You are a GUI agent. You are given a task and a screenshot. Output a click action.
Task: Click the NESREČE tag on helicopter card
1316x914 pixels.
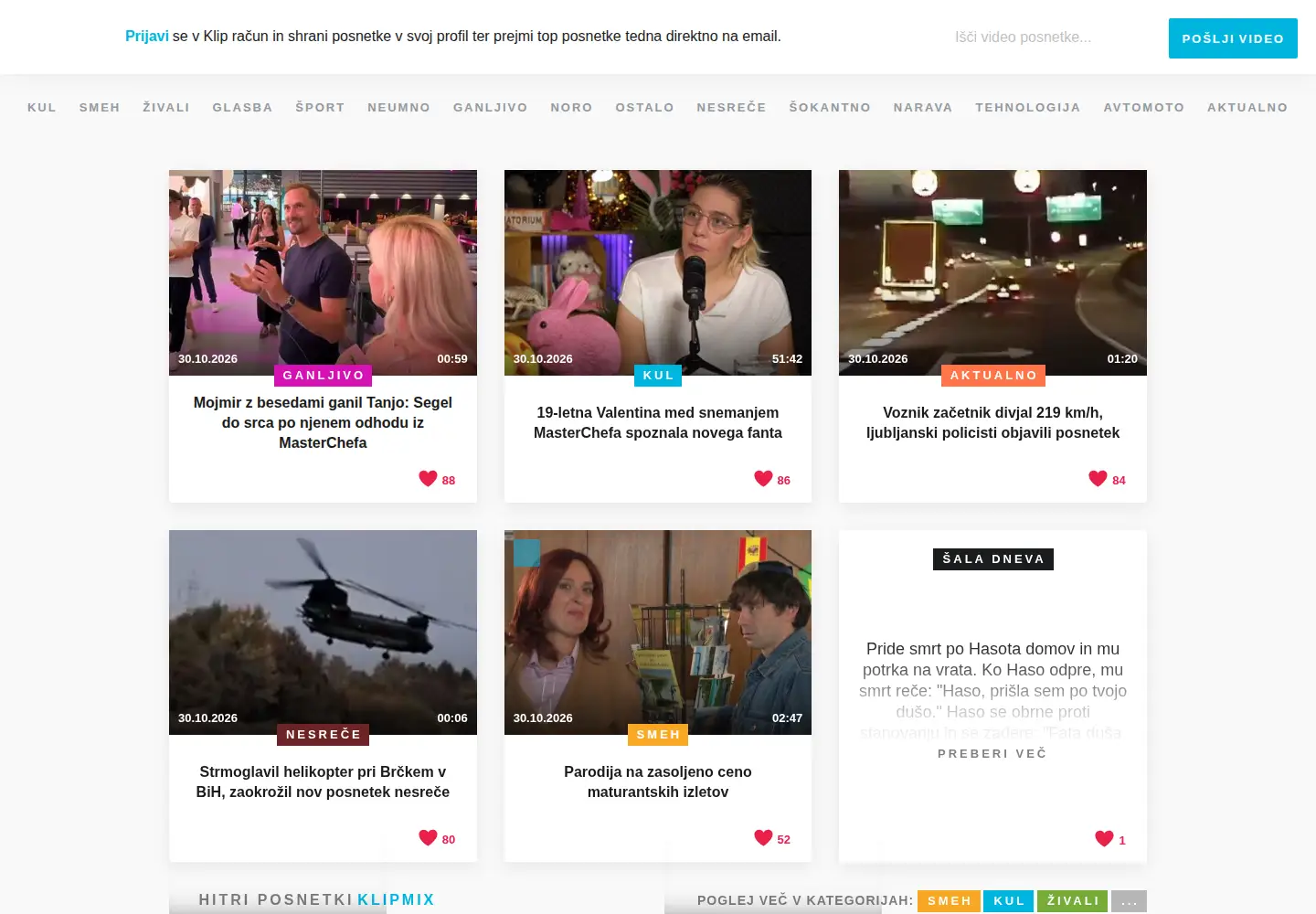point(324,735)
